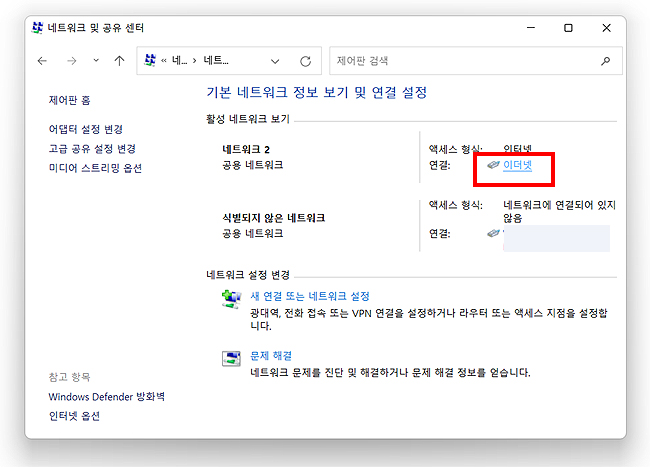Select 식별되지 않은 네트워크 text
Screen dimensions: 650x467
274,218
